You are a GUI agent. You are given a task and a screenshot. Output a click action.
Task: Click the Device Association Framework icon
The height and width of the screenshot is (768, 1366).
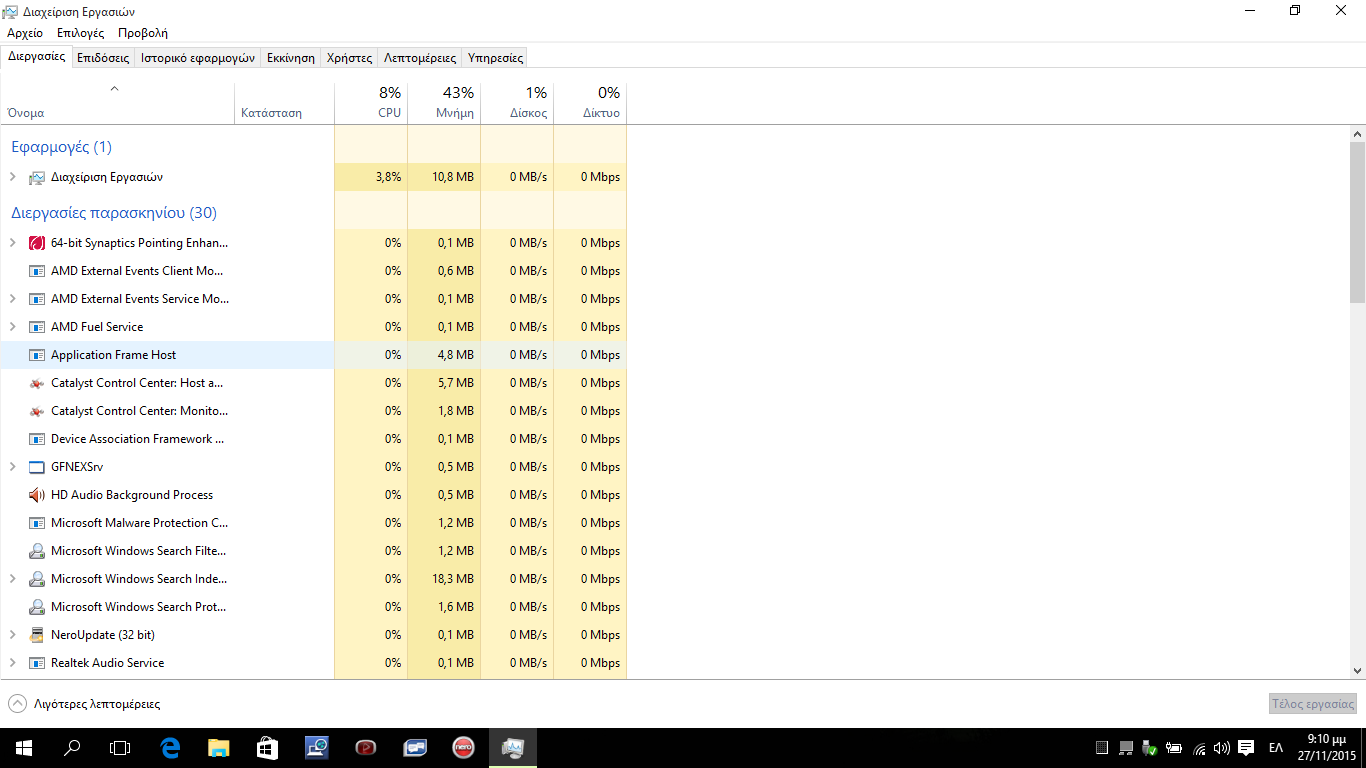coord(37,439)
